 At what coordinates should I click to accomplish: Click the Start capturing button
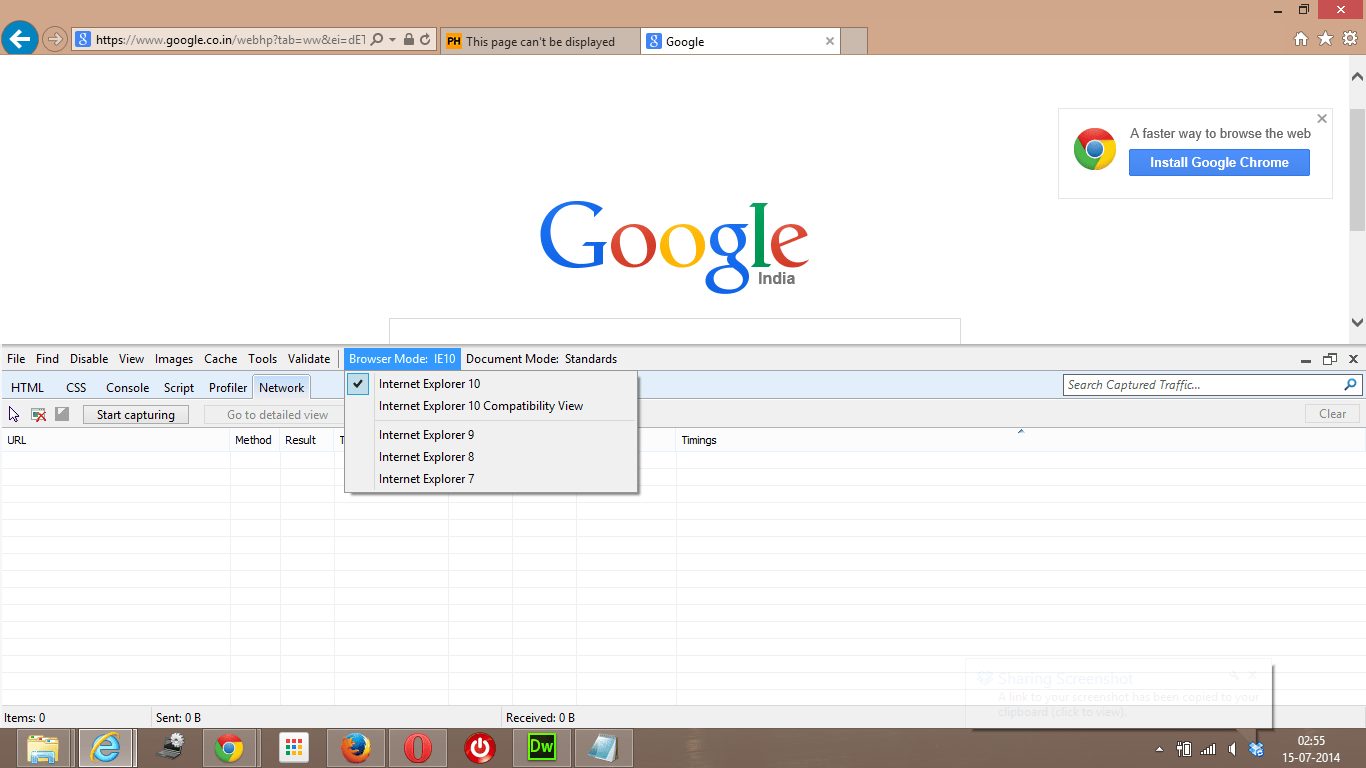pyautogui.click(x=136, y=413)
